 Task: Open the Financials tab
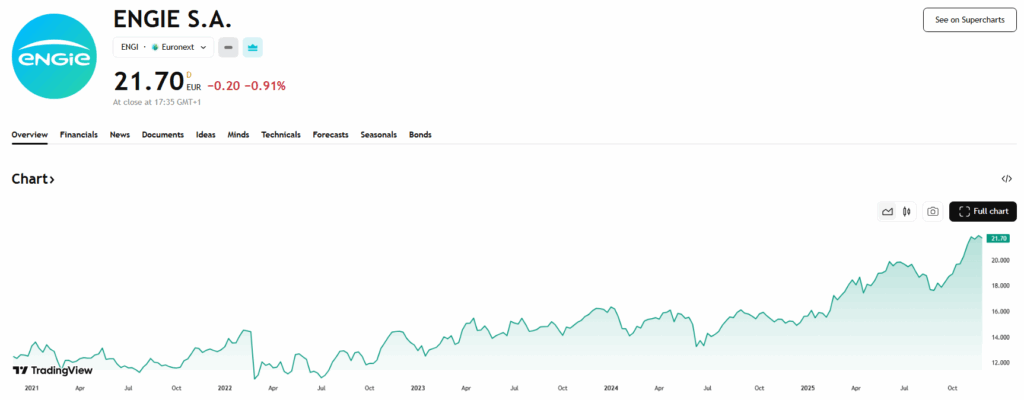[x=79, y=135]
